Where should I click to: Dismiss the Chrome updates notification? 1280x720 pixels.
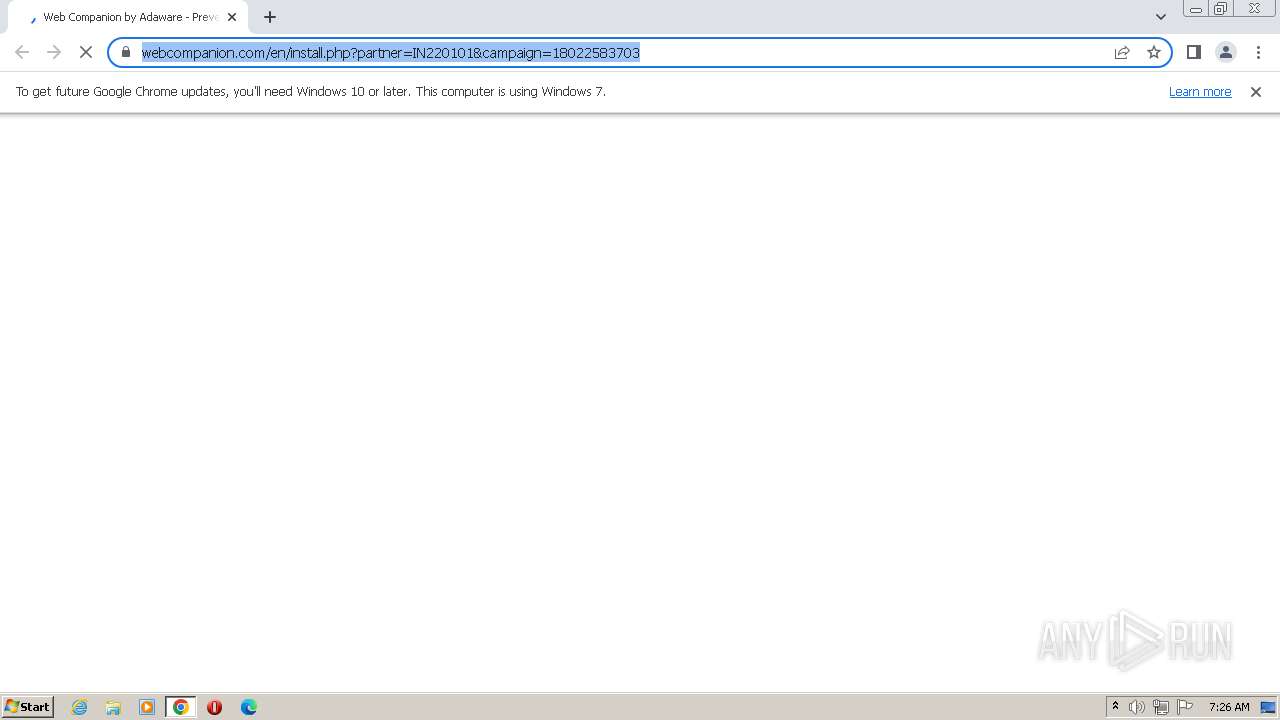point(1256,92)
